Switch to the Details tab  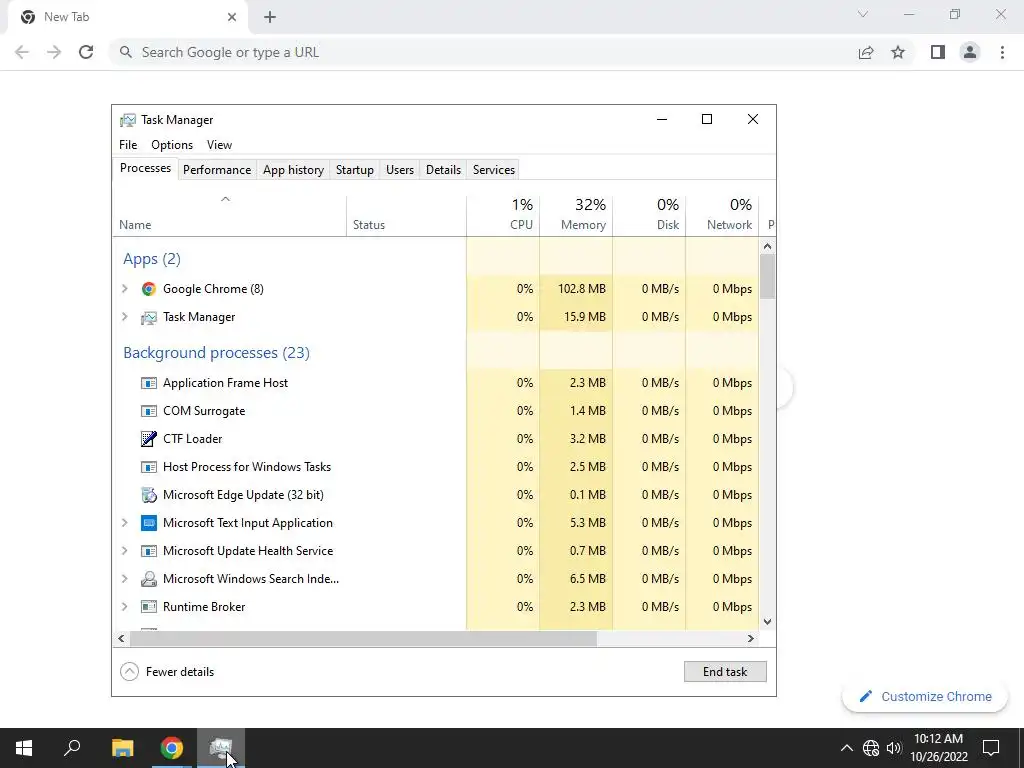point(443,170)
